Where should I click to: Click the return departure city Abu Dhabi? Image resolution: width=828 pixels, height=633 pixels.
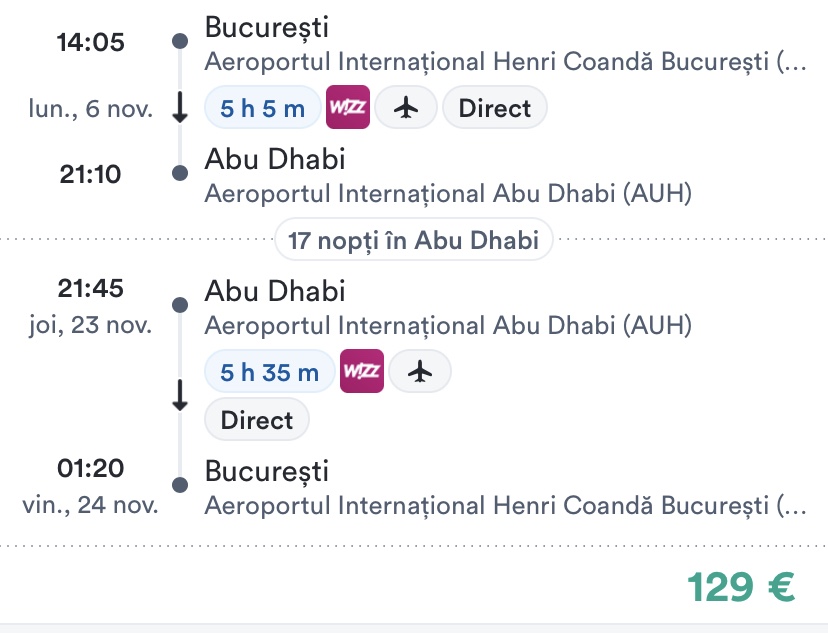pyautogui.click(x=275, y=292)
